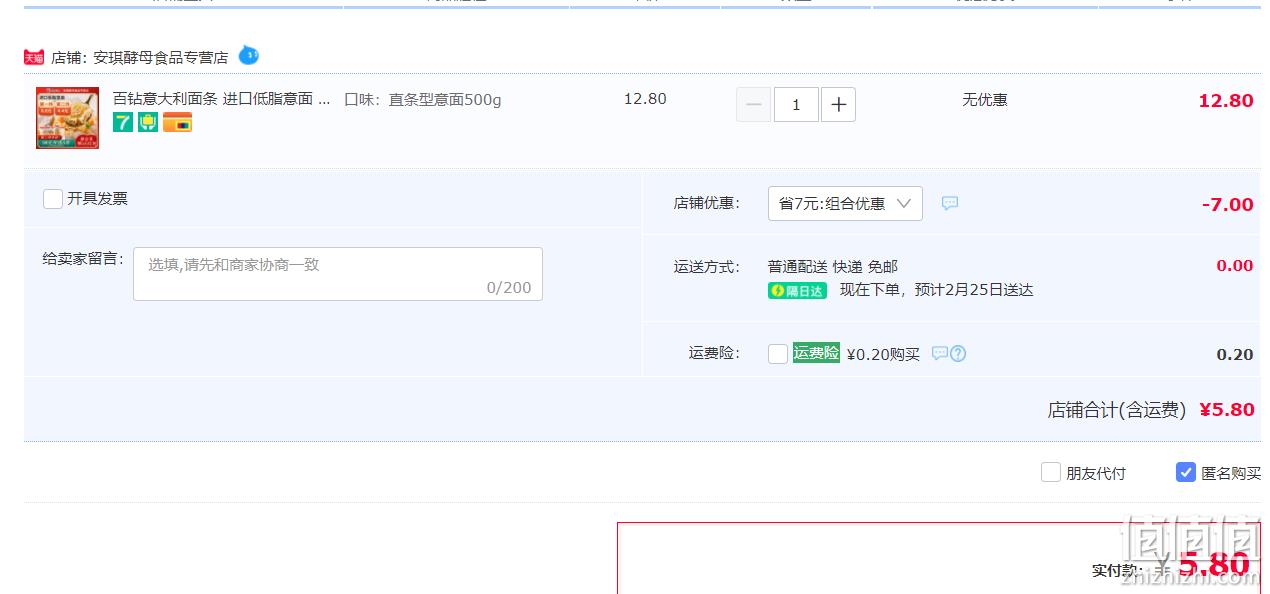The height and width of the screenshot is (594, 1270).
Task: Click the orange credit card payment badge
Action: [x=178, y=123]
